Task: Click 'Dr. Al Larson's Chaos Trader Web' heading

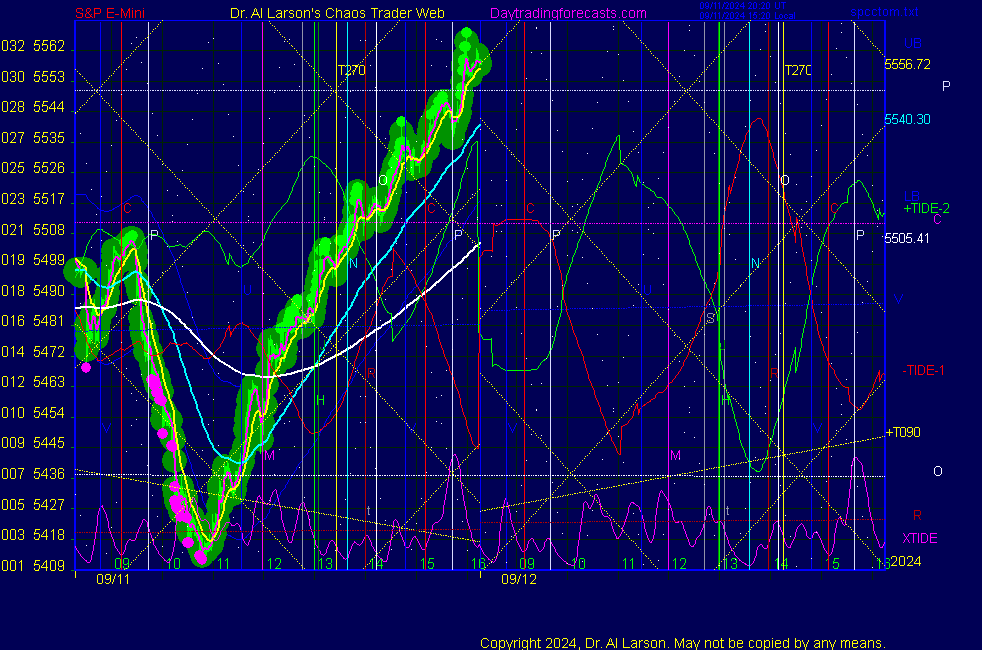Action: 337,13
